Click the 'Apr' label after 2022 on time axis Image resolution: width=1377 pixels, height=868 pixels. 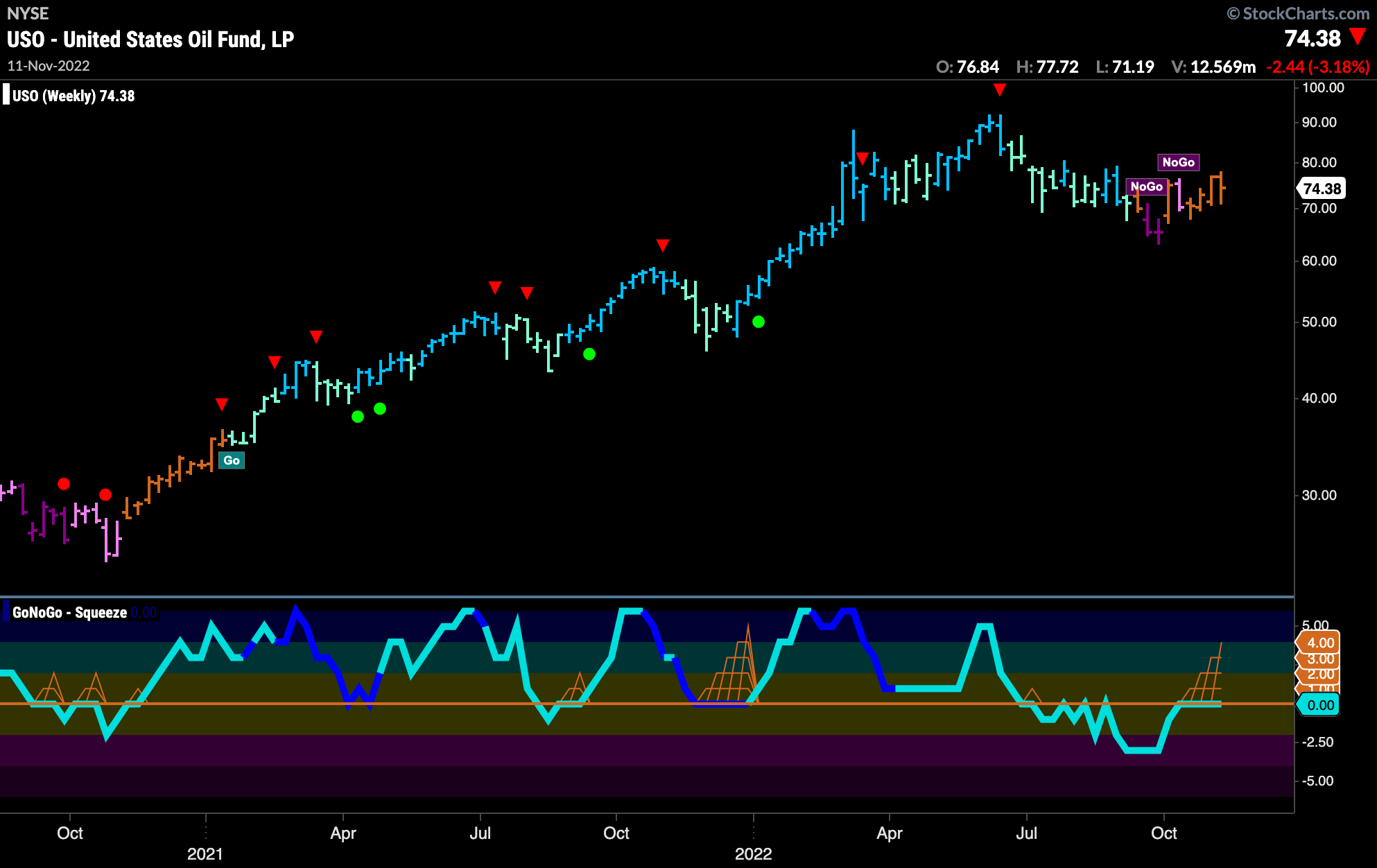coord(890,833)
